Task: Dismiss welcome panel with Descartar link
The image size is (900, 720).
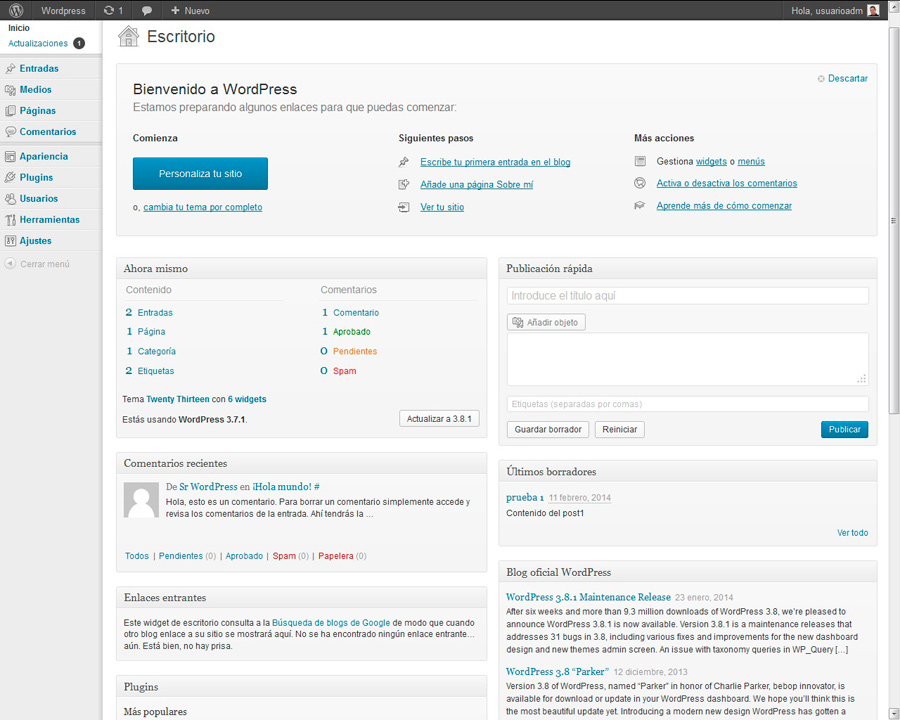Action: tap(848, 79)
